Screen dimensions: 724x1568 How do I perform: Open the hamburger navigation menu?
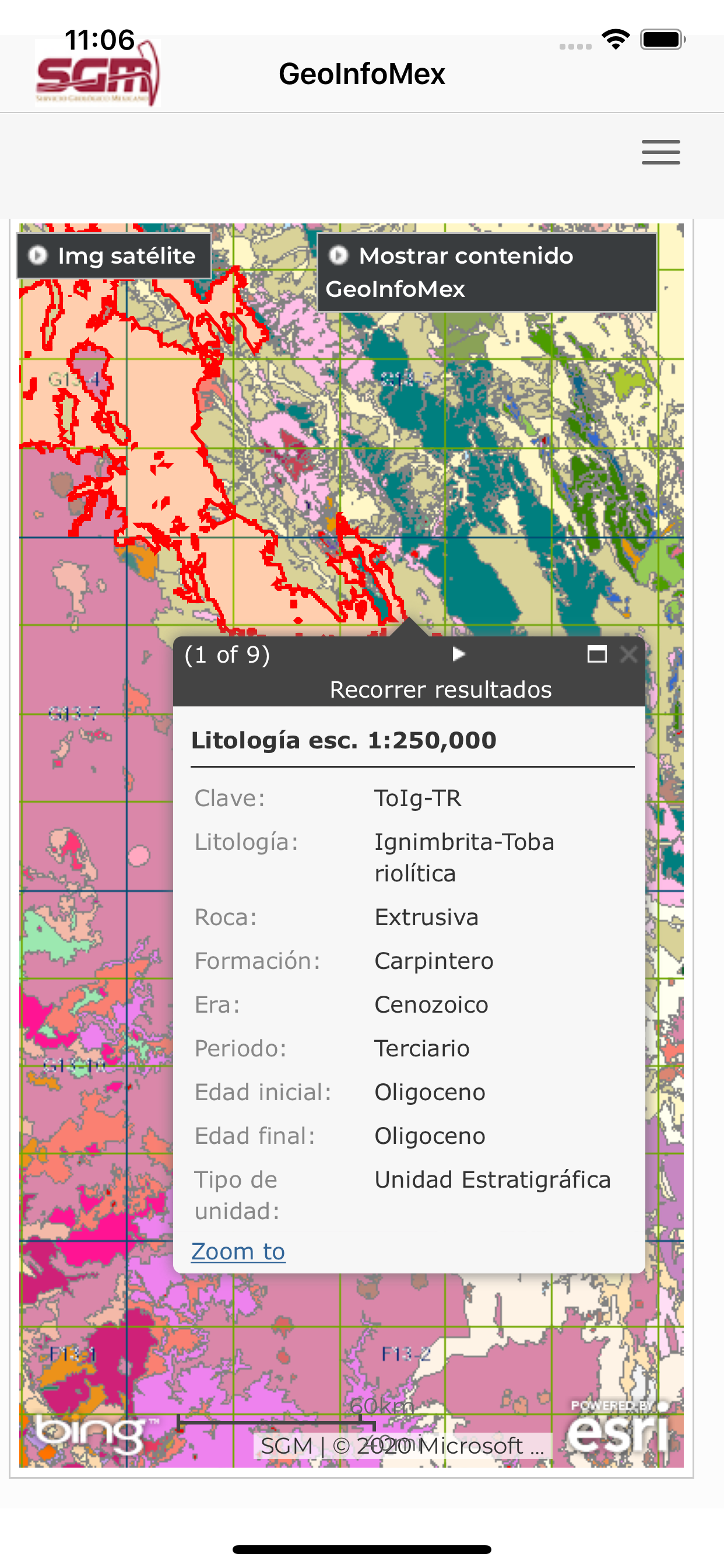point(660,152)
